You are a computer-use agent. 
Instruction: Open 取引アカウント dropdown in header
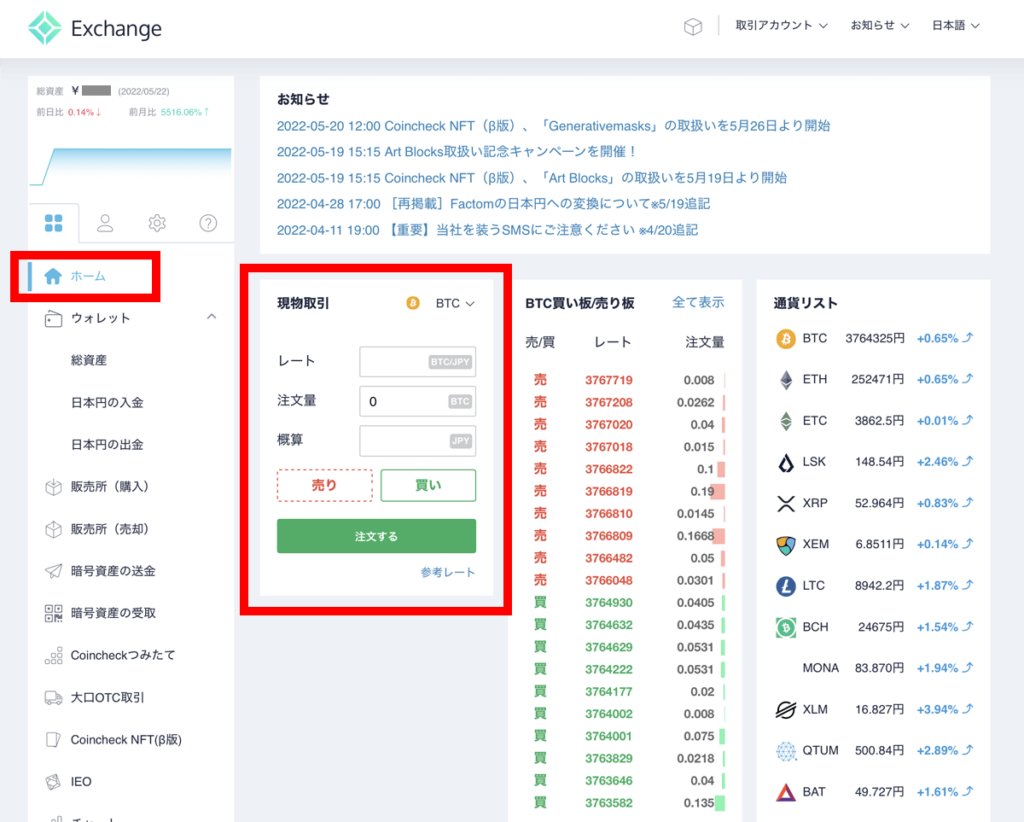[x=782, y=25]
